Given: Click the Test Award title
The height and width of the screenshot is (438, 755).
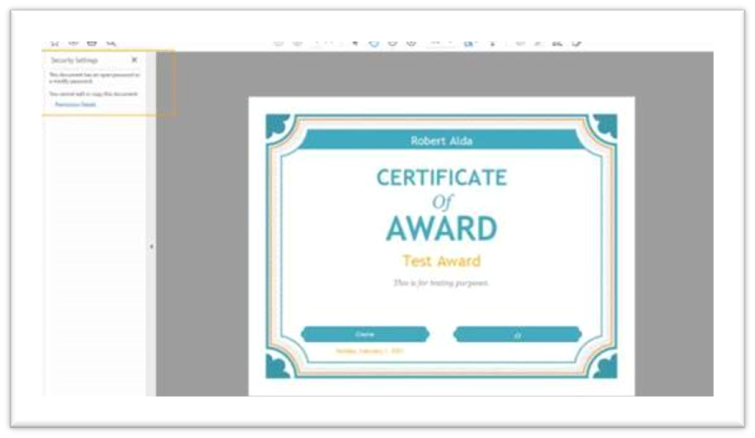Looking at the screenshot, I should pos(442,261).
